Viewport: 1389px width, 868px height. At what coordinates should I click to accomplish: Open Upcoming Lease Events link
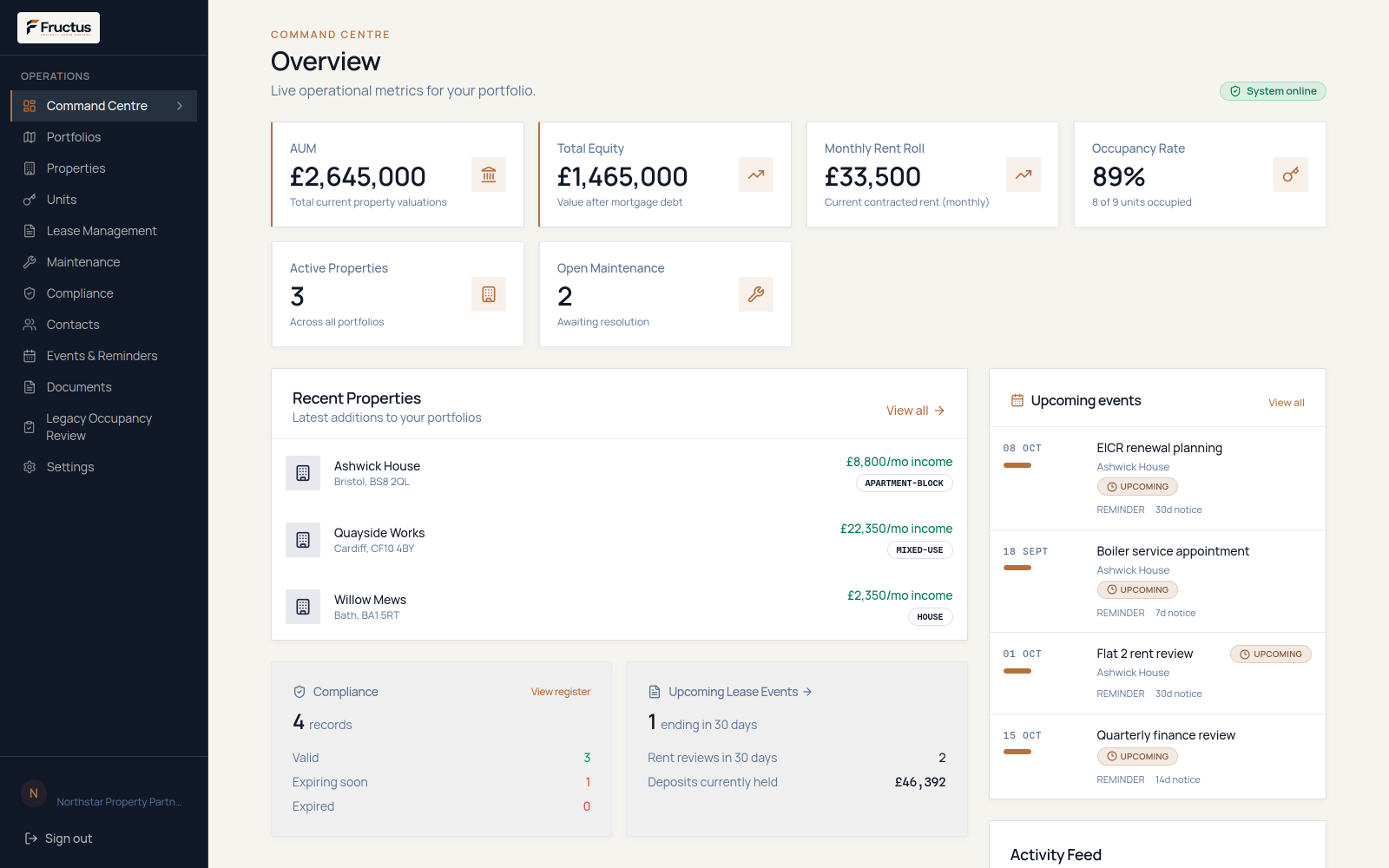pyautogui.click(x=741, y=692)
